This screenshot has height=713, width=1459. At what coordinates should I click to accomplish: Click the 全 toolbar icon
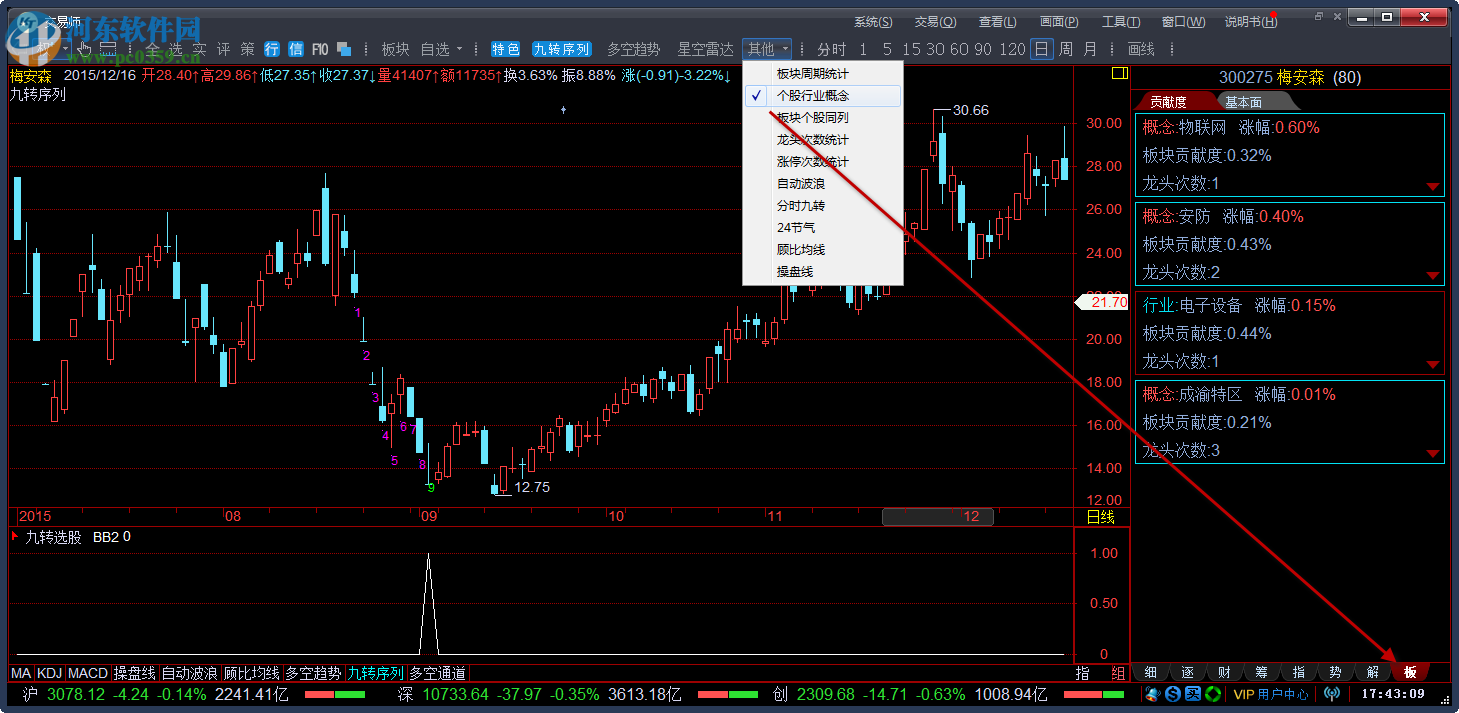point(153,49)
